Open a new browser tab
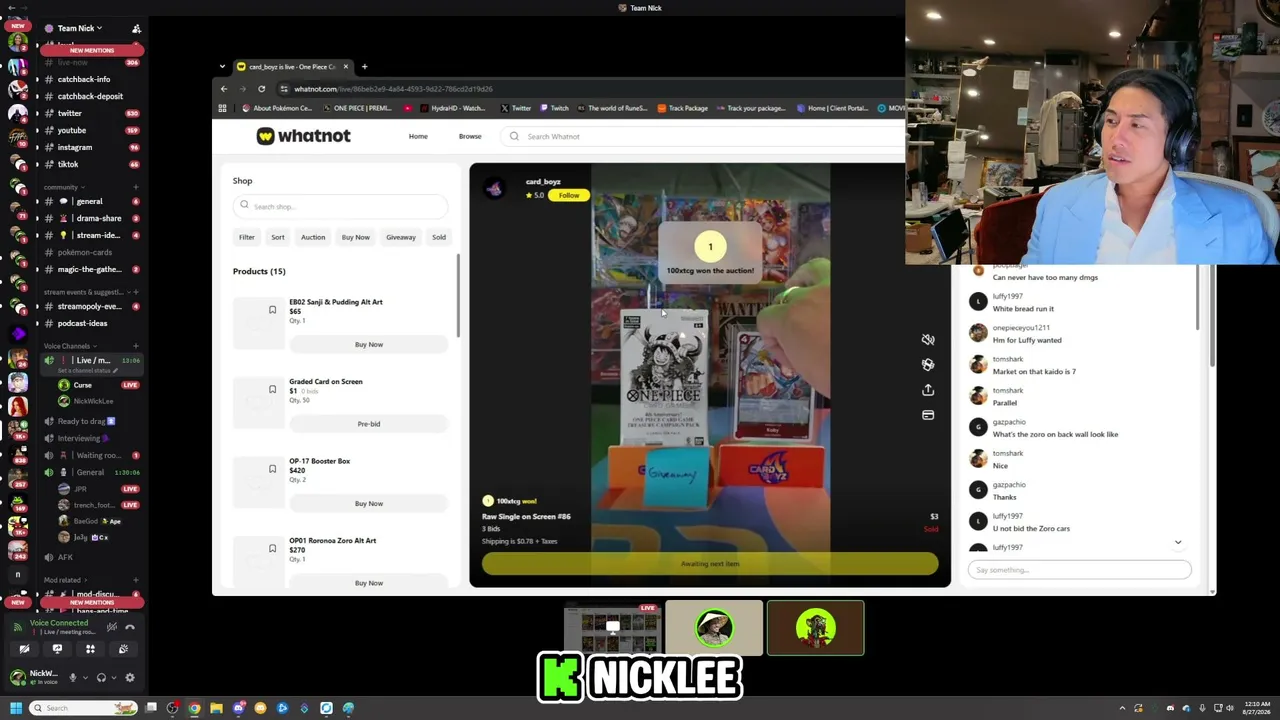The width and height of the screenshot is (1280, 720). tap(364, 67)
